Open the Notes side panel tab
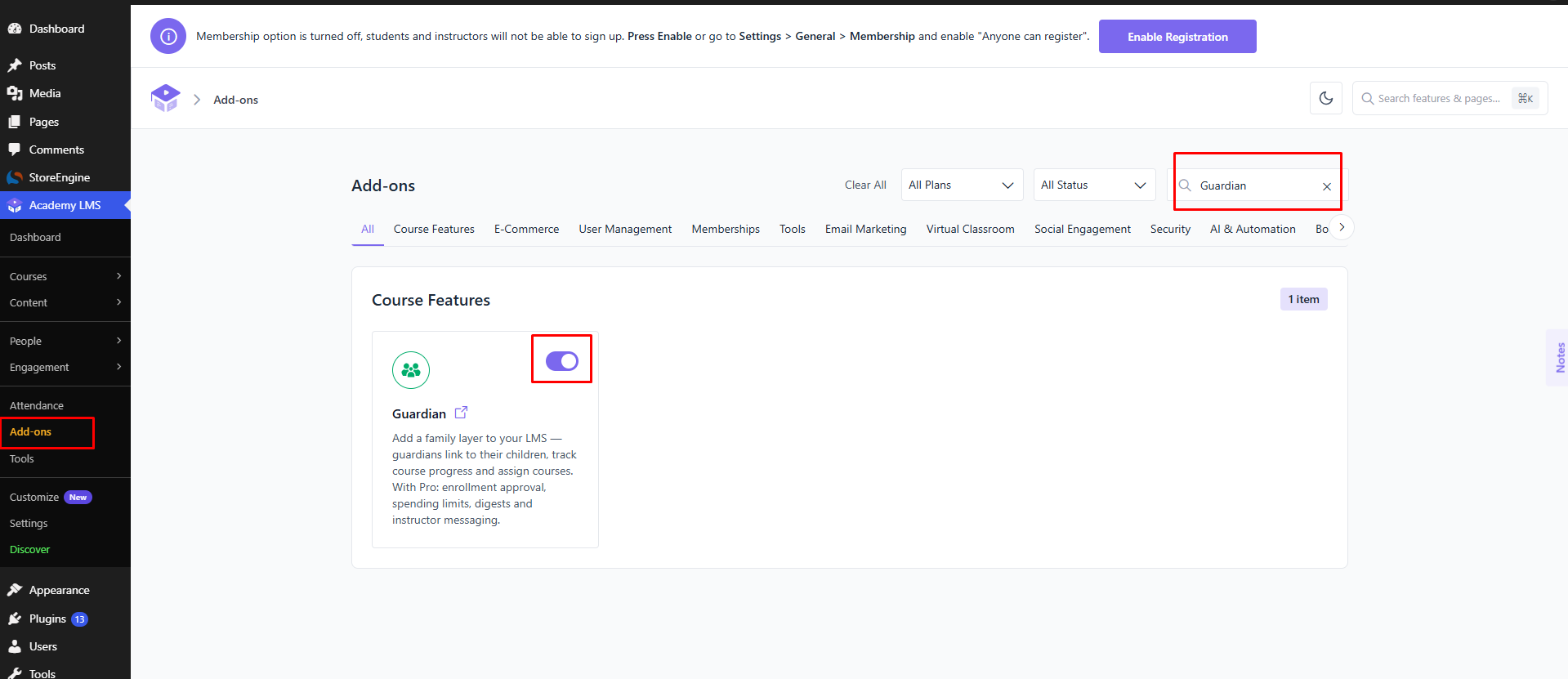The image size is (1568, 679). point(1559,357)
